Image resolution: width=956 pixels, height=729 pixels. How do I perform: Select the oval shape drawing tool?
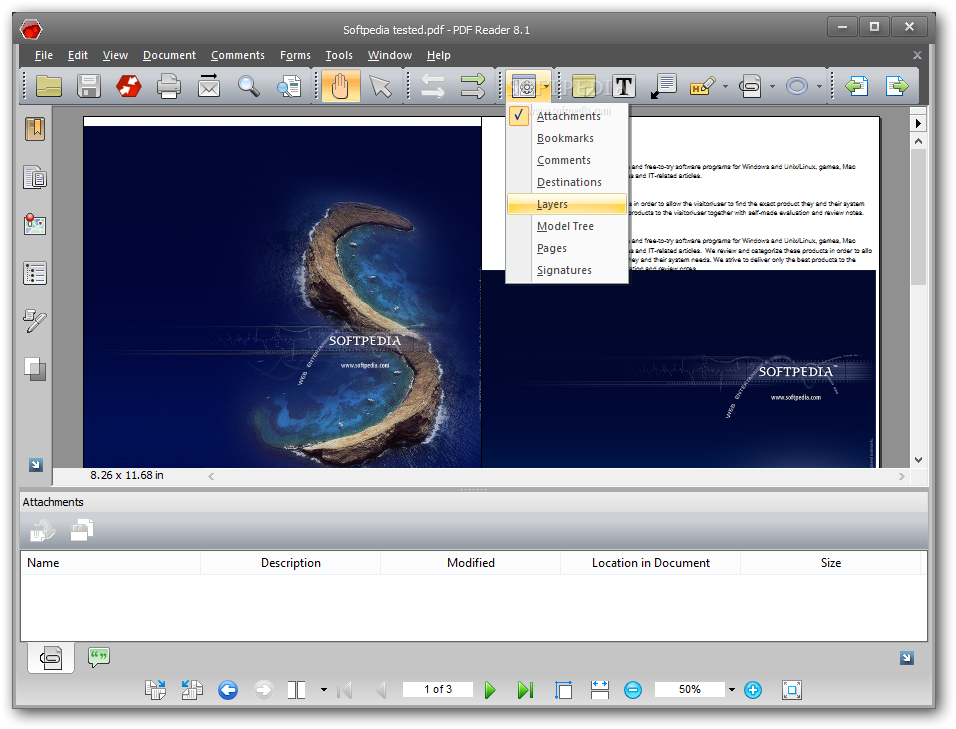point(796,86)
